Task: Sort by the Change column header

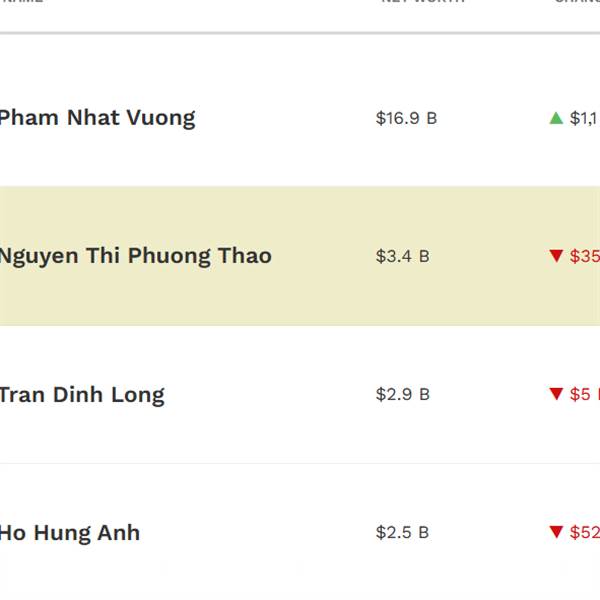Action: 576,2
